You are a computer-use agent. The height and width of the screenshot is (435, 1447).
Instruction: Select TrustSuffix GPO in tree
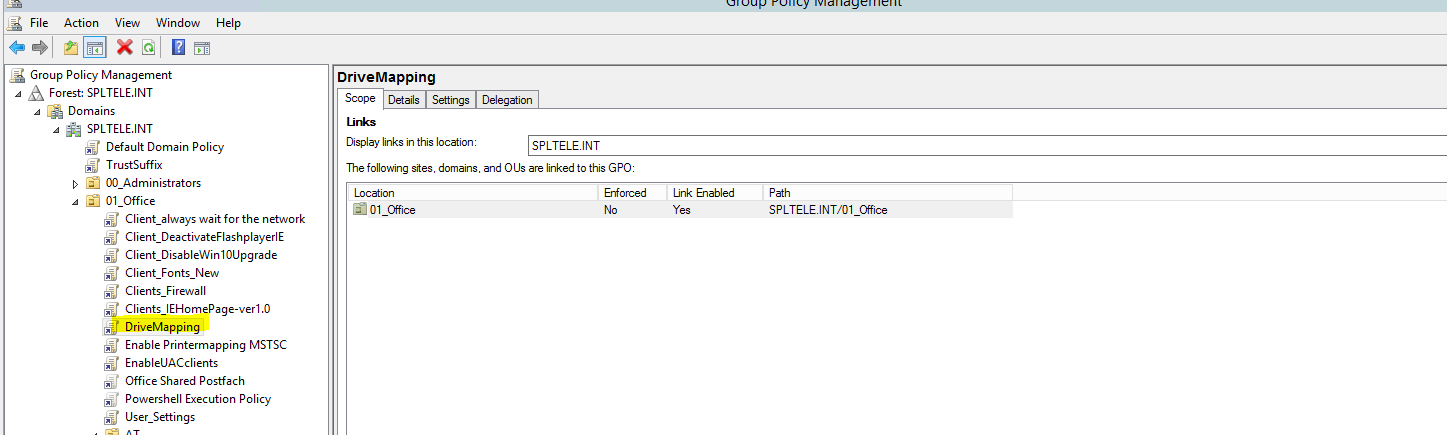pos(134,165)
